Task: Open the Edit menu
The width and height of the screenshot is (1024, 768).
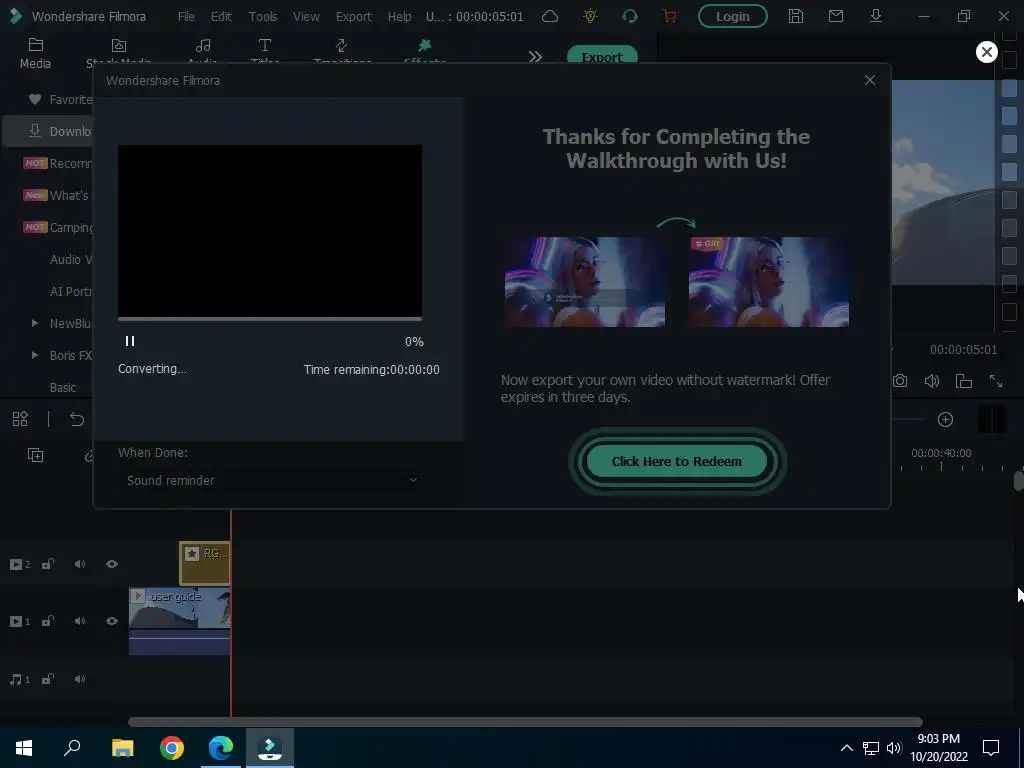Action: click(x=221, y=16)
